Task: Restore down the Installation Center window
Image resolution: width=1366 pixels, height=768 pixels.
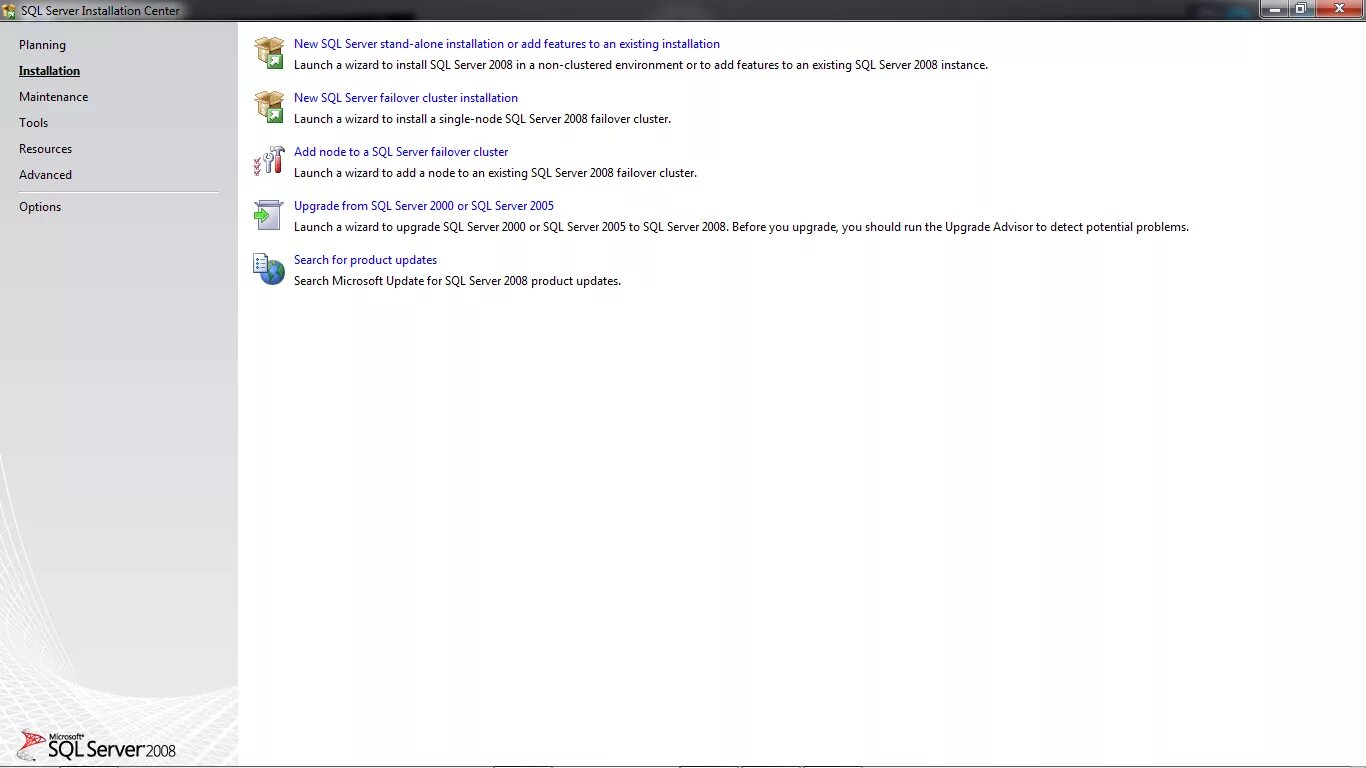Action: [x=1301, y=9]
